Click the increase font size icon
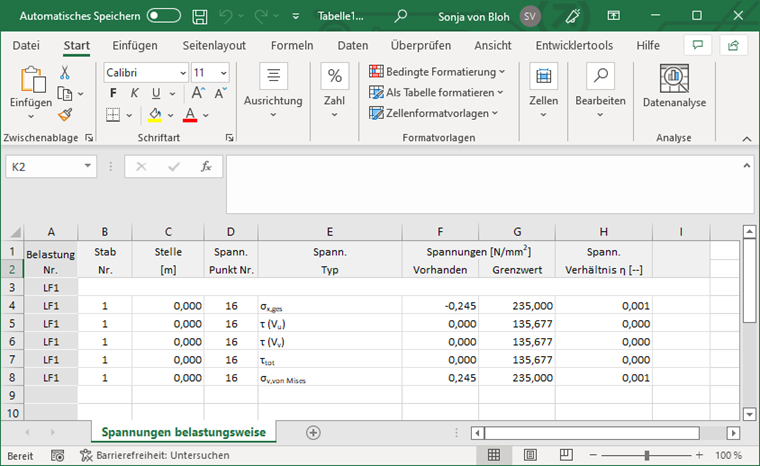760x466 pixels. click(x=198, y=93)
